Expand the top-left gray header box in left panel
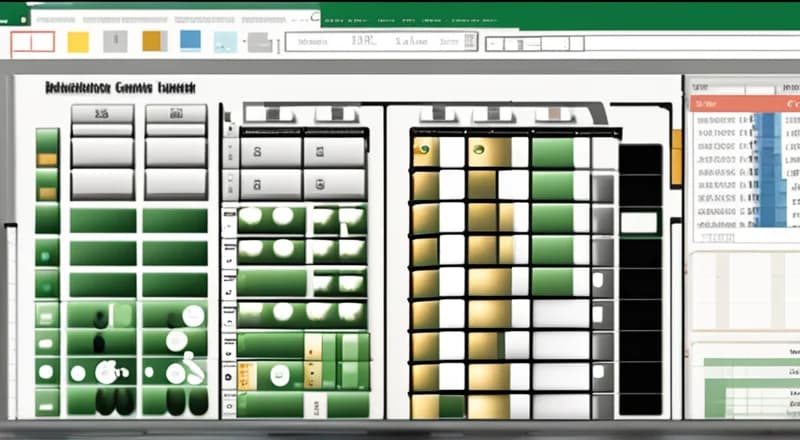Screen dimensions: 800x440 [x=101, y=113]
